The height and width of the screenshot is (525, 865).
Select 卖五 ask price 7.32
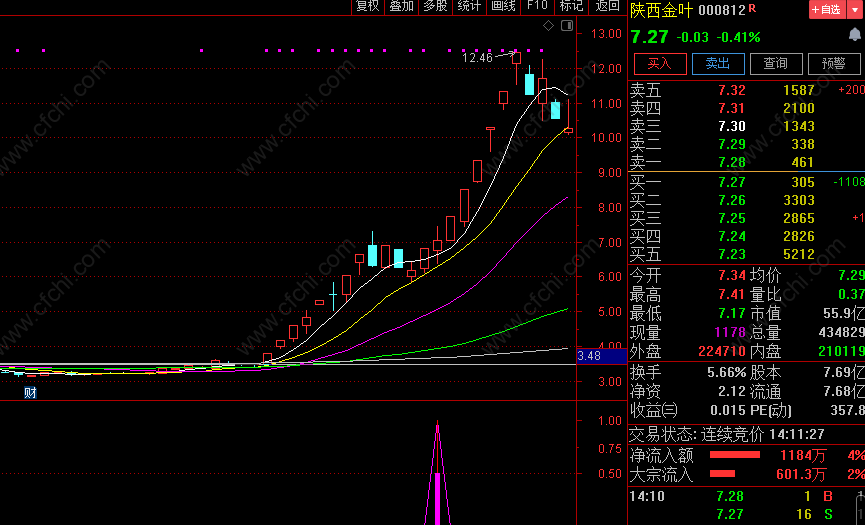click(x=731, y=90)
